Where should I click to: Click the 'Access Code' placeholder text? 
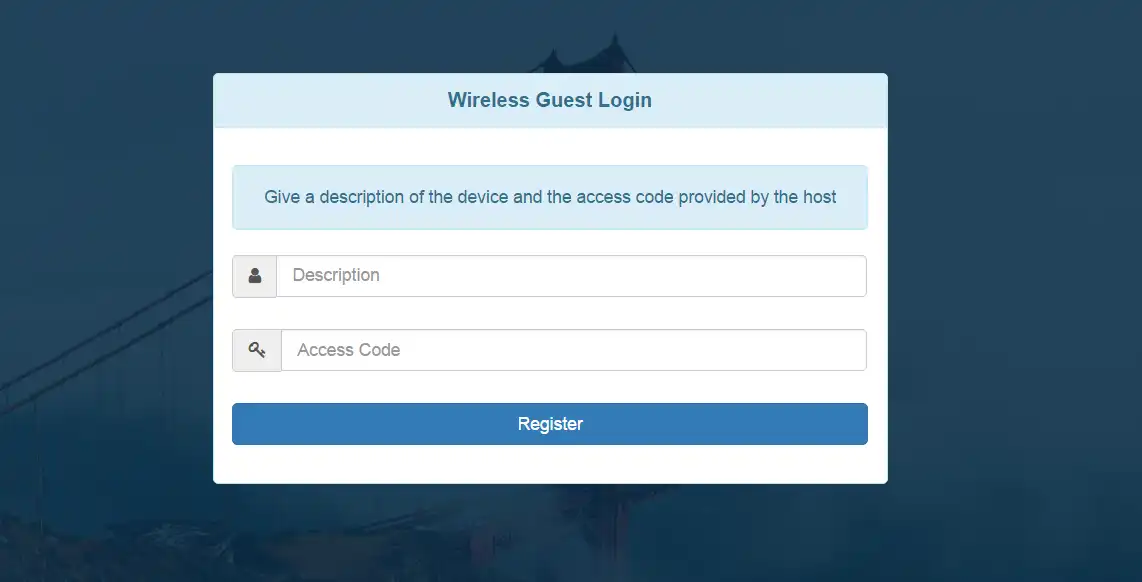pyautogui.click(x=348, y=350)
